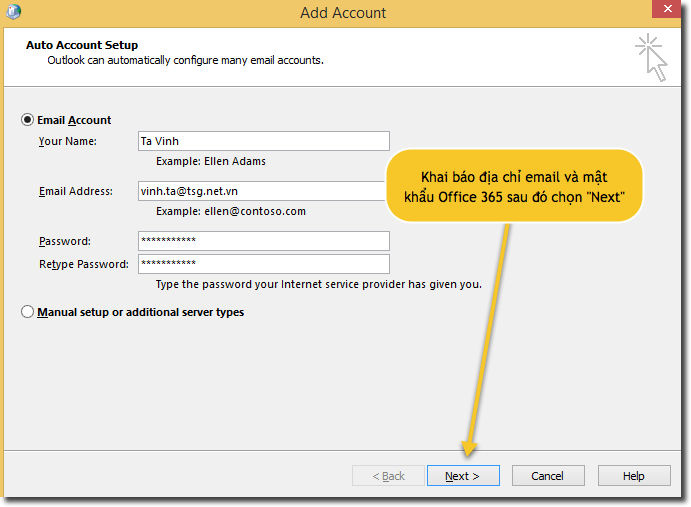Viewport: 691px width, 507px height.
Task: Click the Auto Account Setup heading
Action: tap(81, 45)
